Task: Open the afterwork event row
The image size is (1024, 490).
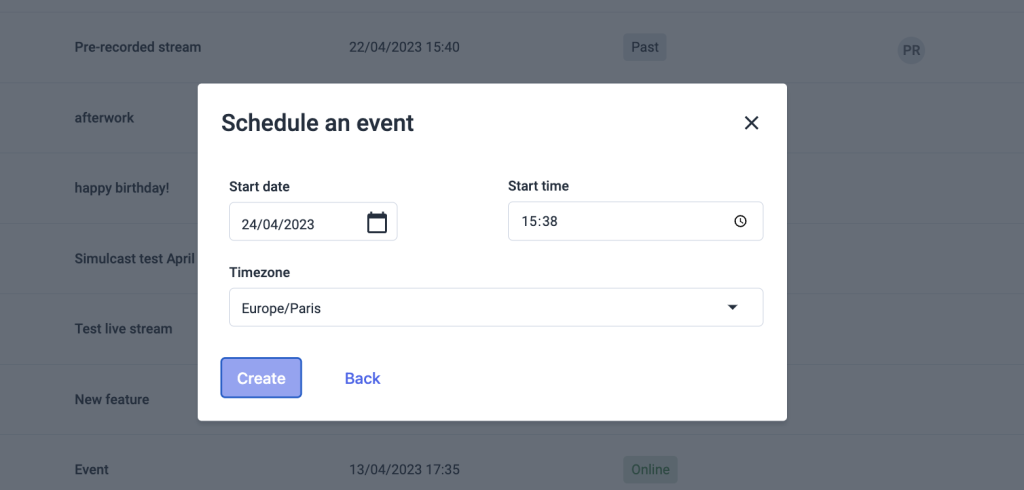Action: point(104,117)
